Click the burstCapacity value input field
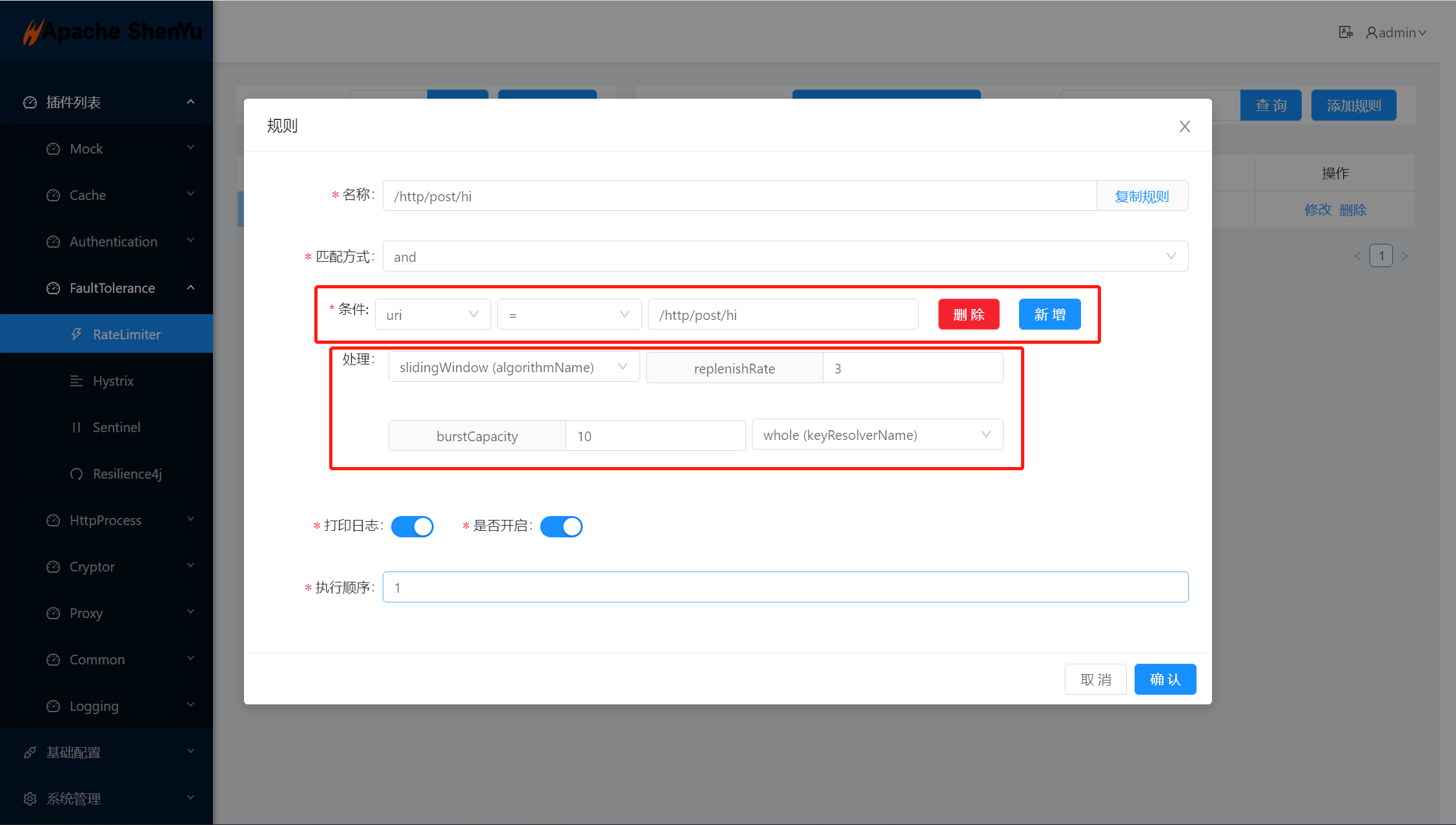Image resolution: width=1456 pixels, height=825 pixels. (655, 436)
